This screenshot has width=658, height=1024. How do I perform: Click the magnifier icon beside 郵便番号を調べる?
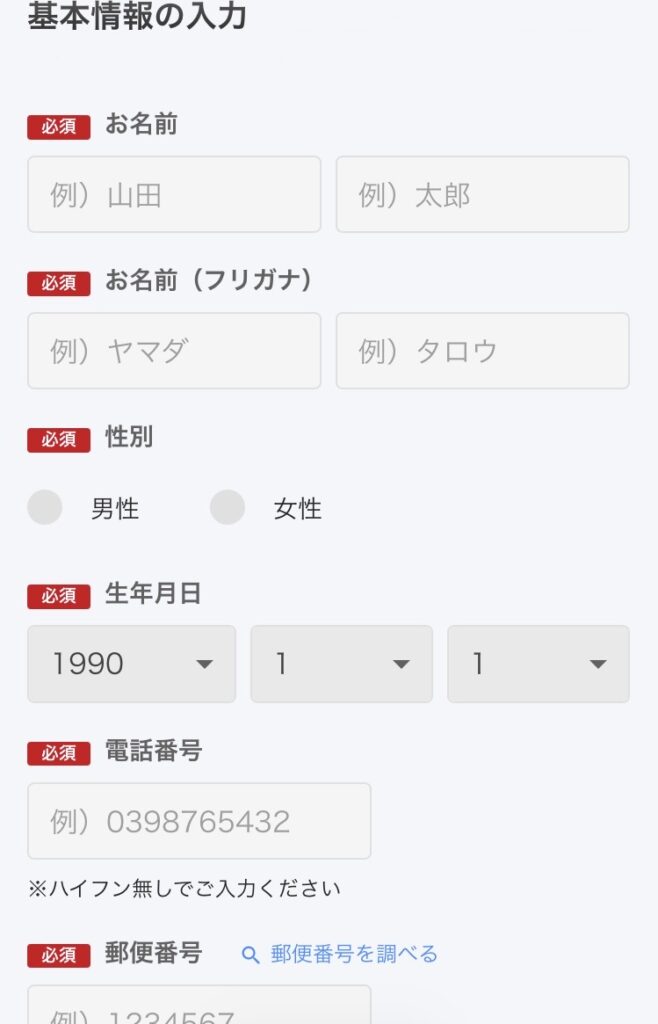[251, 955]
